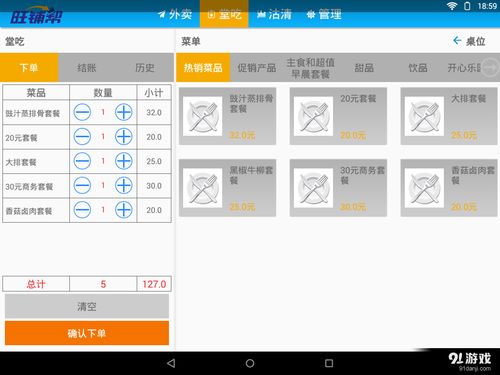Add 30元商务套餐 from menu card
Image resolution: width=500 pixels, height=375 pixels.
click(x=338, y=188)
